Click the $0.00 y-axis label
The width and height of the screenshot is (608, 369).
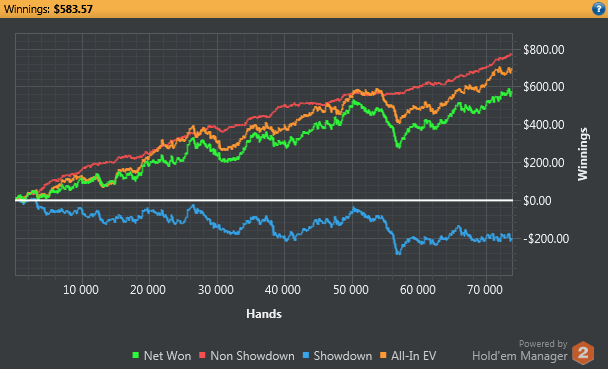pyautogui.click(x=537, y=200)
